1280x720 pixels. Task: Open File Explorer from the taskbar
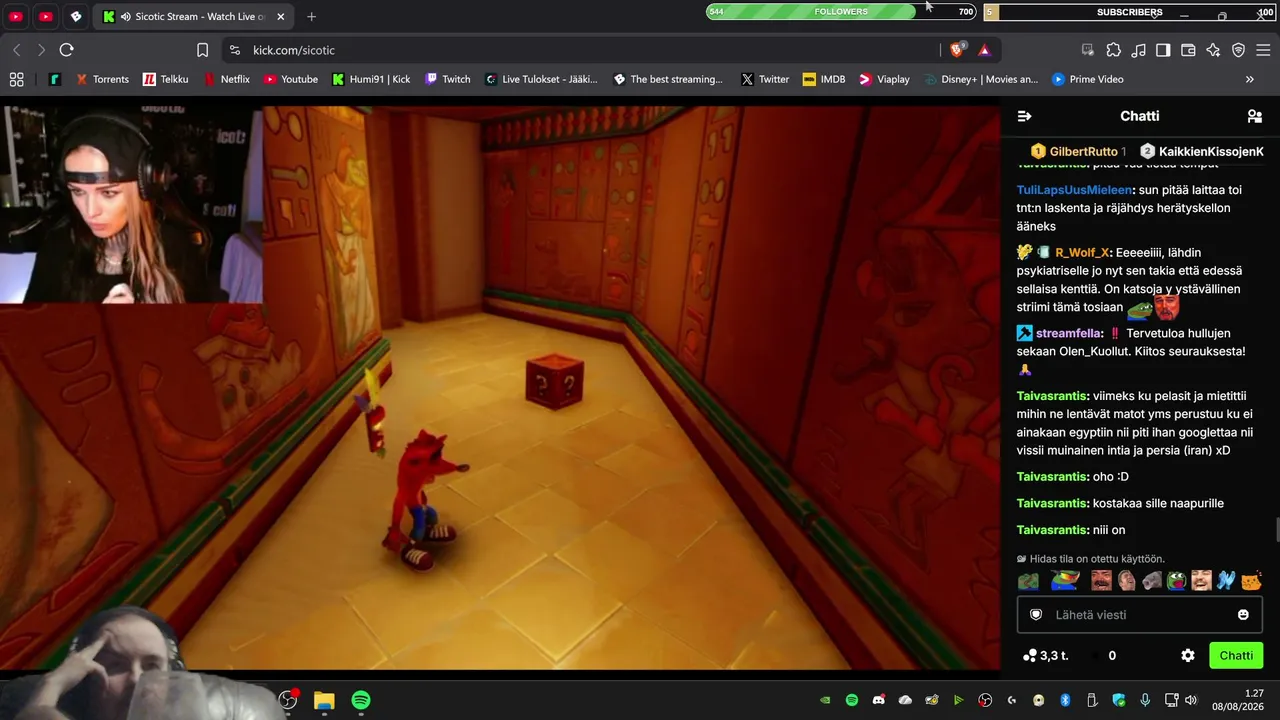(324, 700)
